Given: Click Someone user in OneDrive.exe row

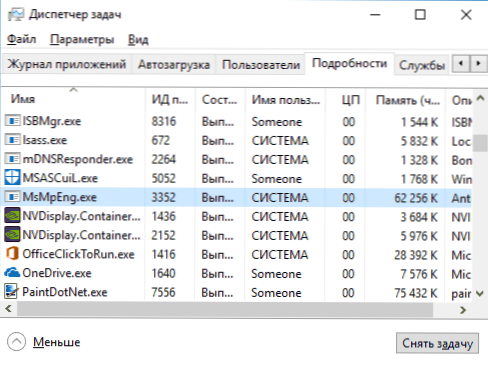Looking at the screenshot, I should 276,274.
